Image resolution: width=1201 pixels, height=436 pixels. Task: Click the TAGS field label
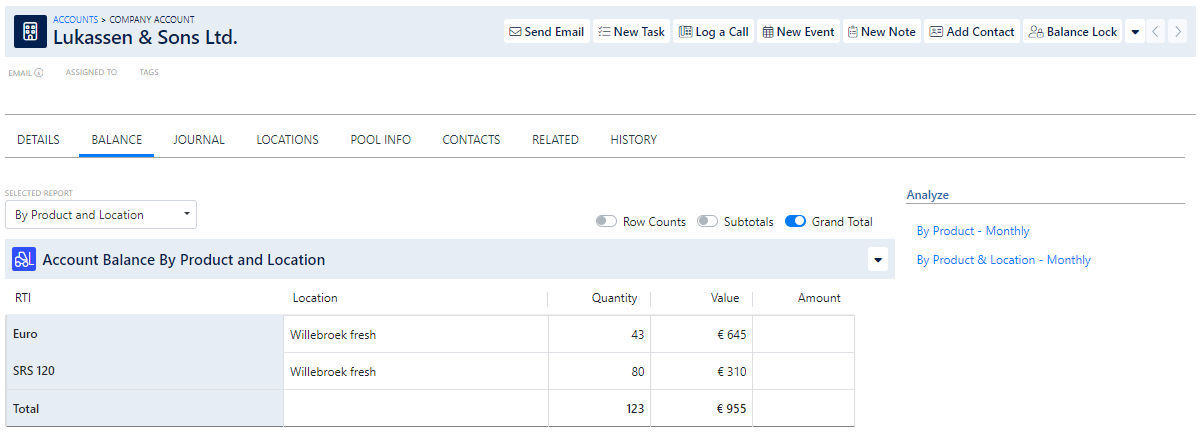click(x=149, y=72)
